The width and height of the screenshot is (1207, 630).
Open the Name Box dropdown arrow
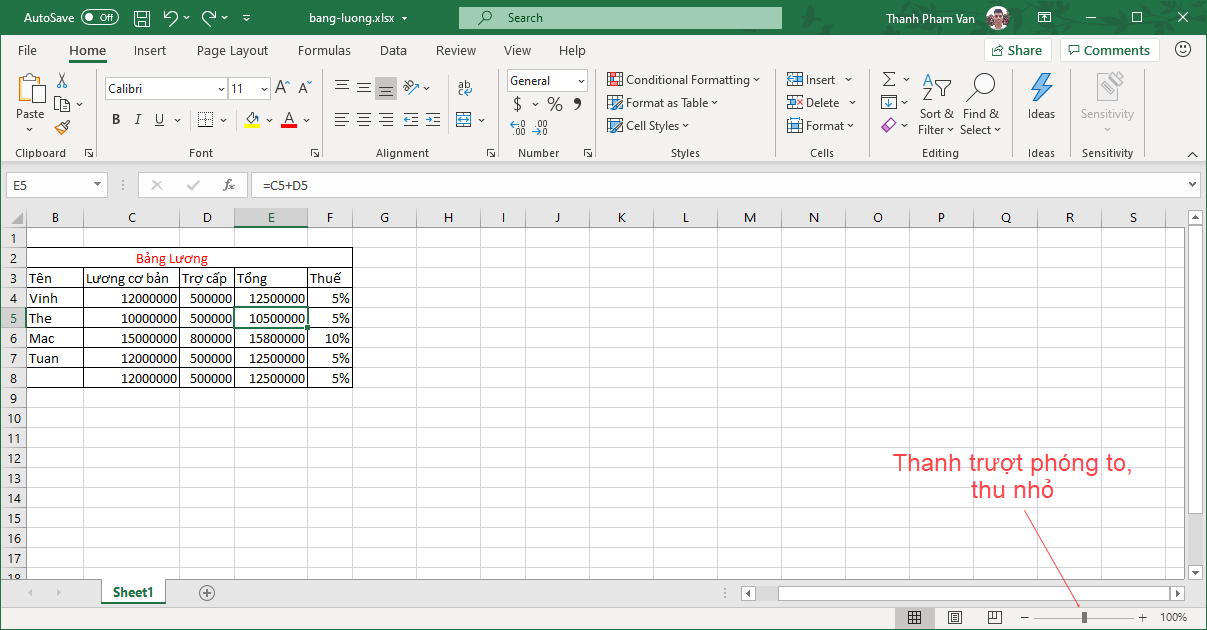(97, 185)
